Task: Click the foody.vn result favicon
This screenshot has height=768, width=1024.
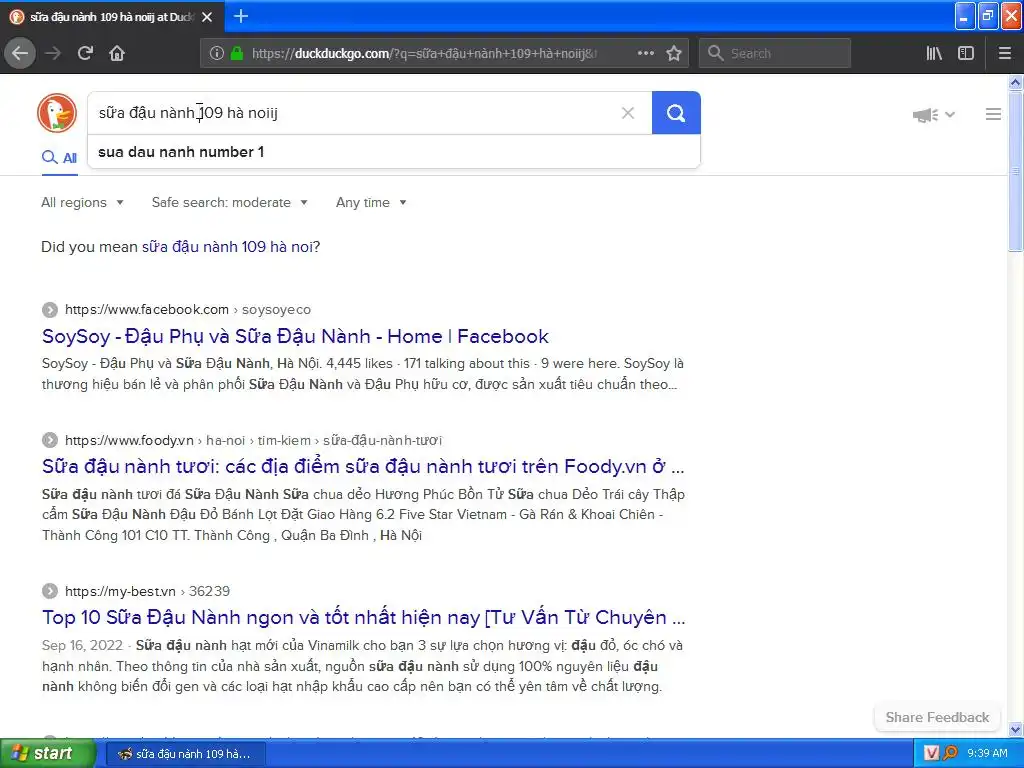Action: point(50,440)
